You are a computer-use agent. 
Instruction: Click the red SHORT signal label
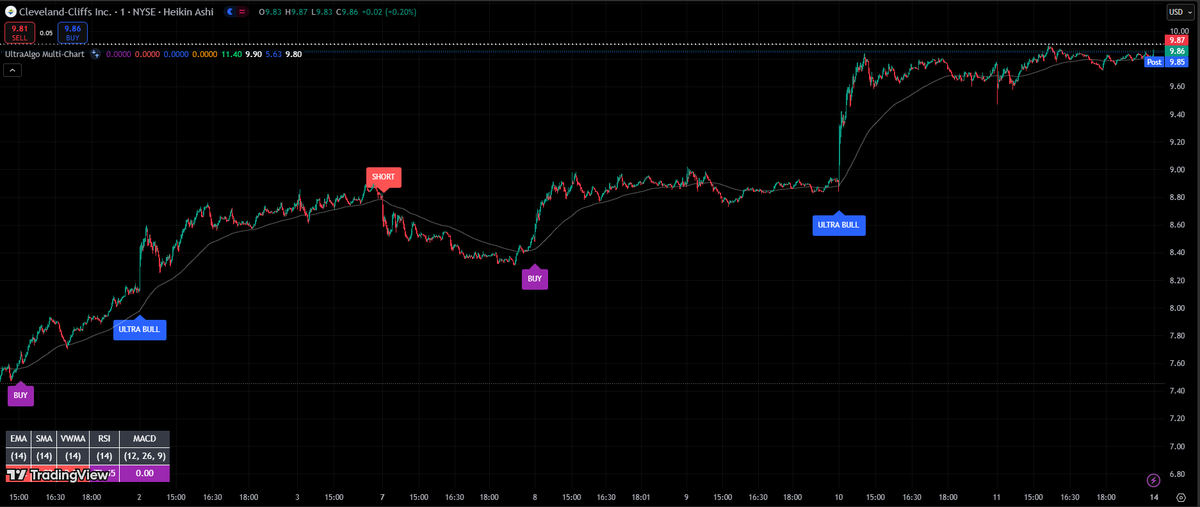click(383, 177)
